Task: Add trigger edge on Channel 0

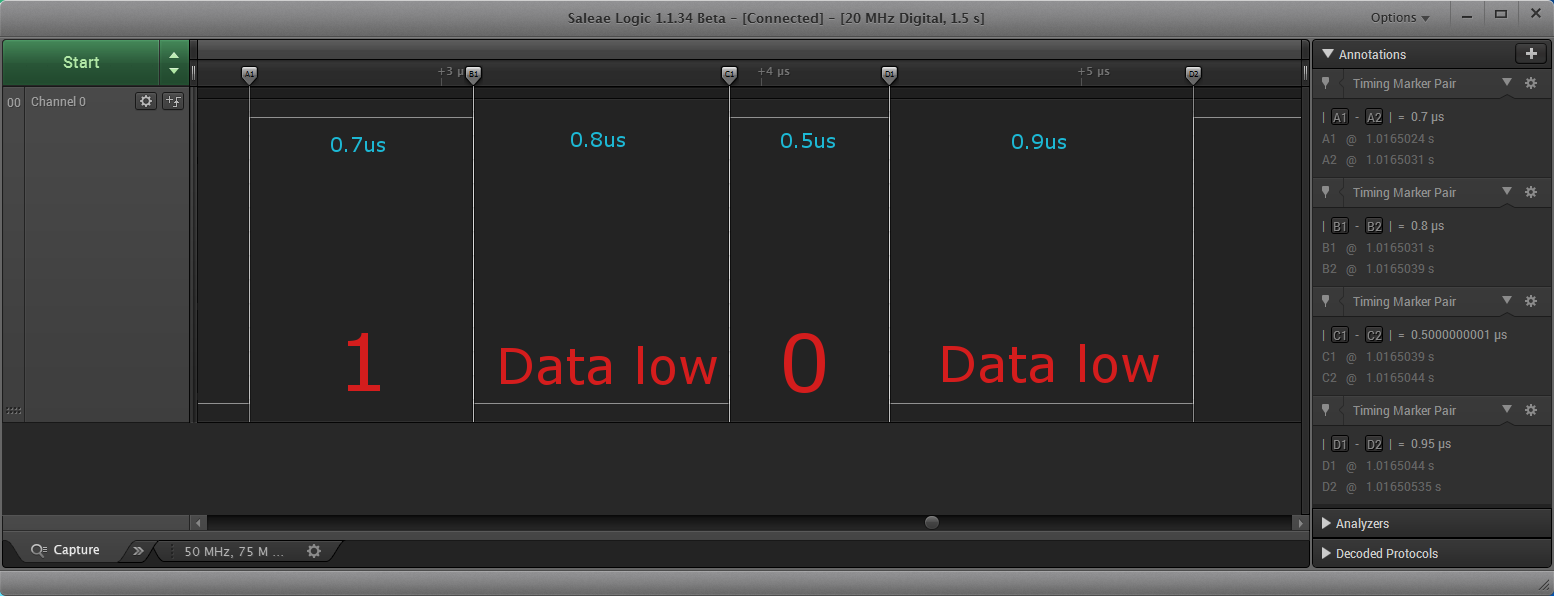Action: coord(173,101)
